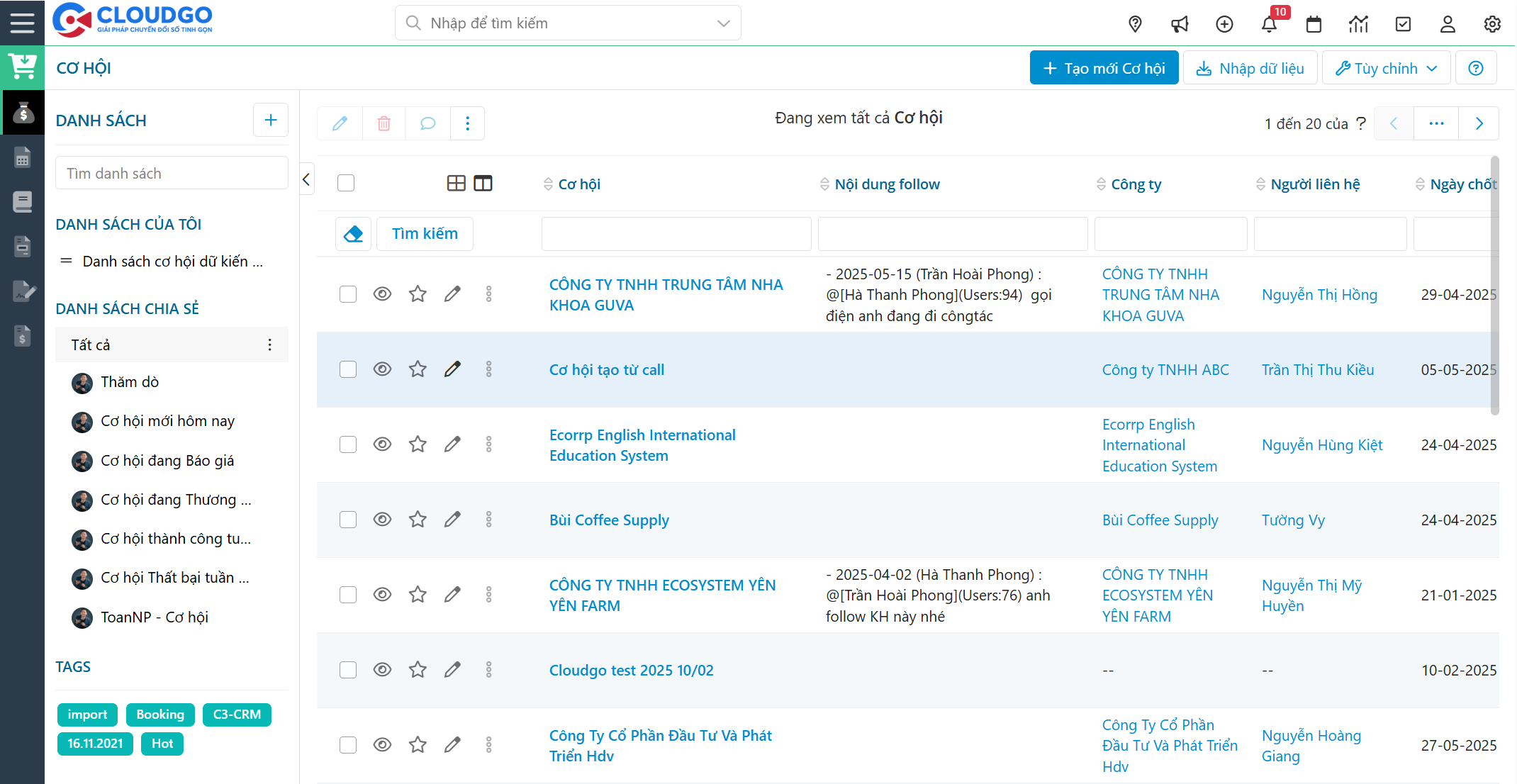Click pencil edit icon for Cơ hội tạo từ call
Viewport: 1517px width, 784px height.
(452, 369)
